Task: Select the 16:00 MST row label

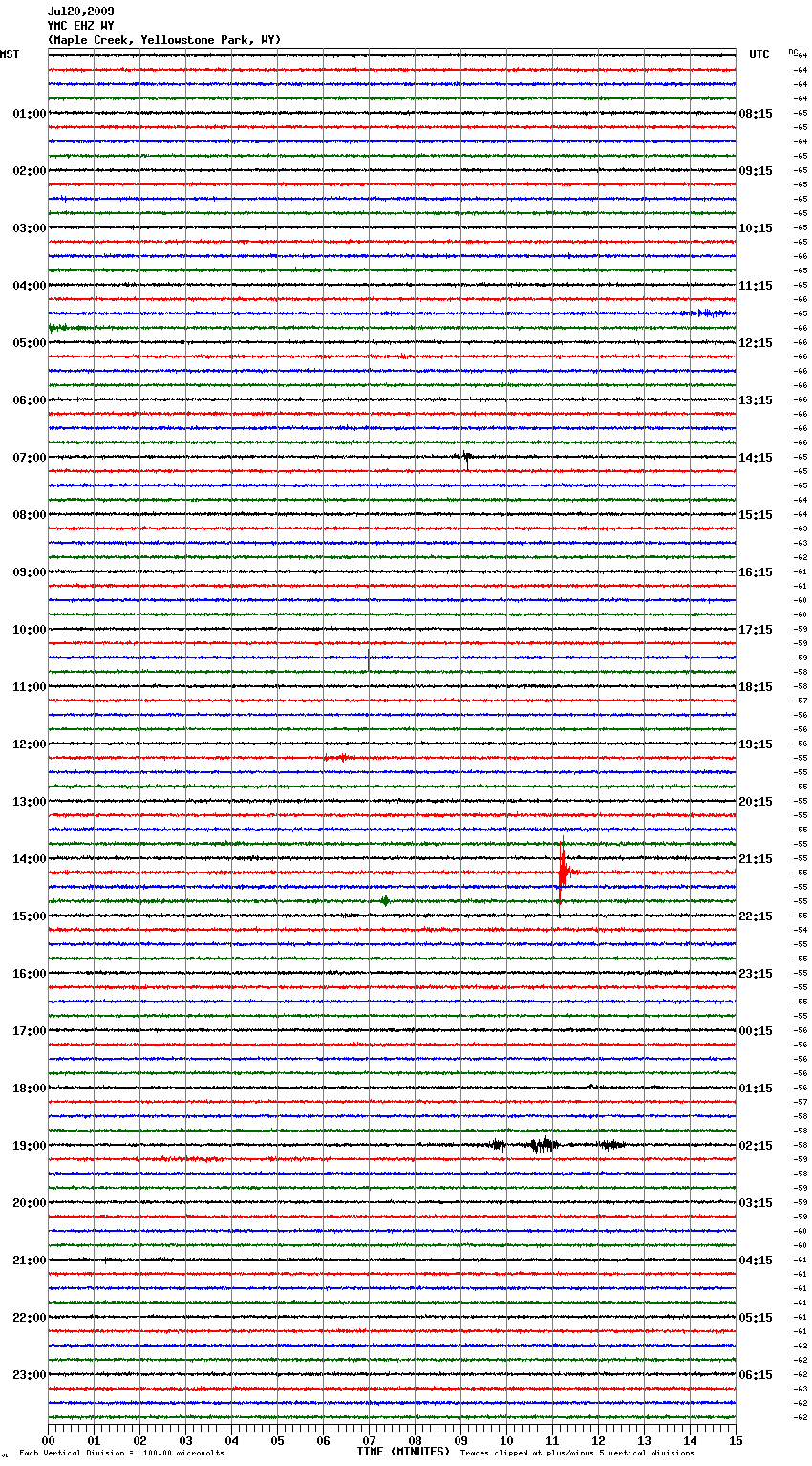Action: (30, 974)
